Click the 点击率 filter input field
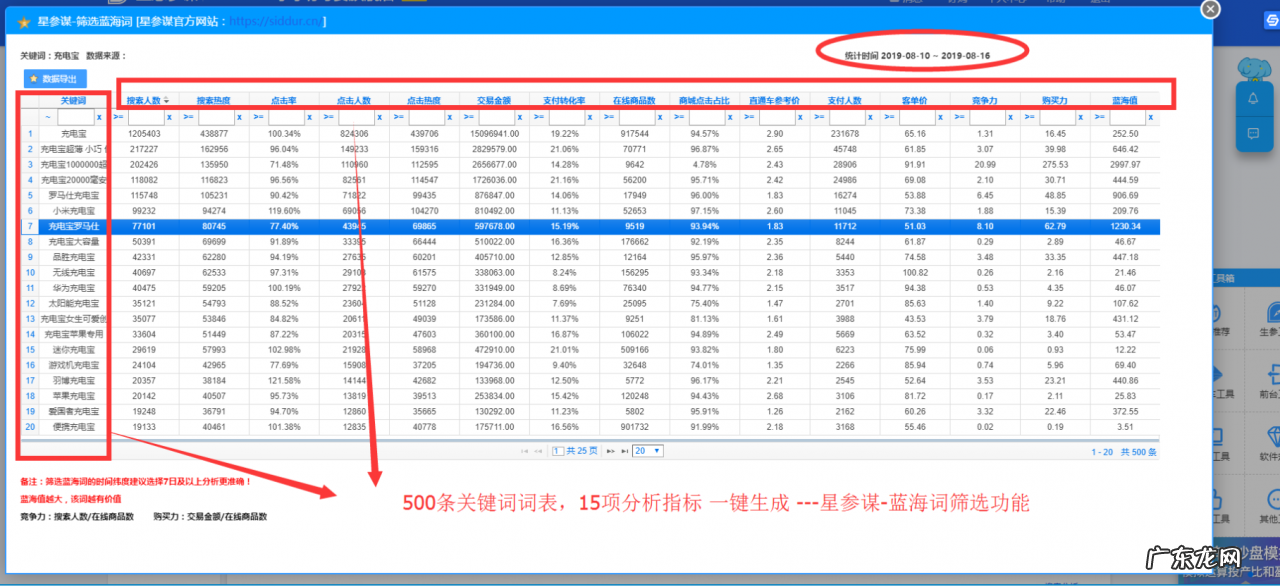The height and width of the screenshot is (587, 1280). (284, 117)
